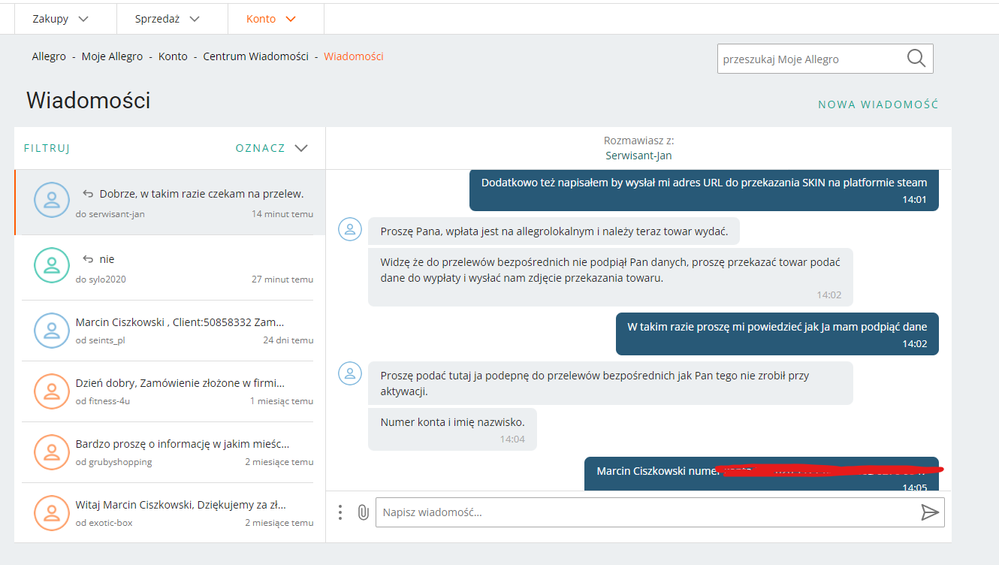Select message 'W takim razie proszę mi powiedzieć'
Image resolution: width=999 pixels, height=565 pixels.
777,334
